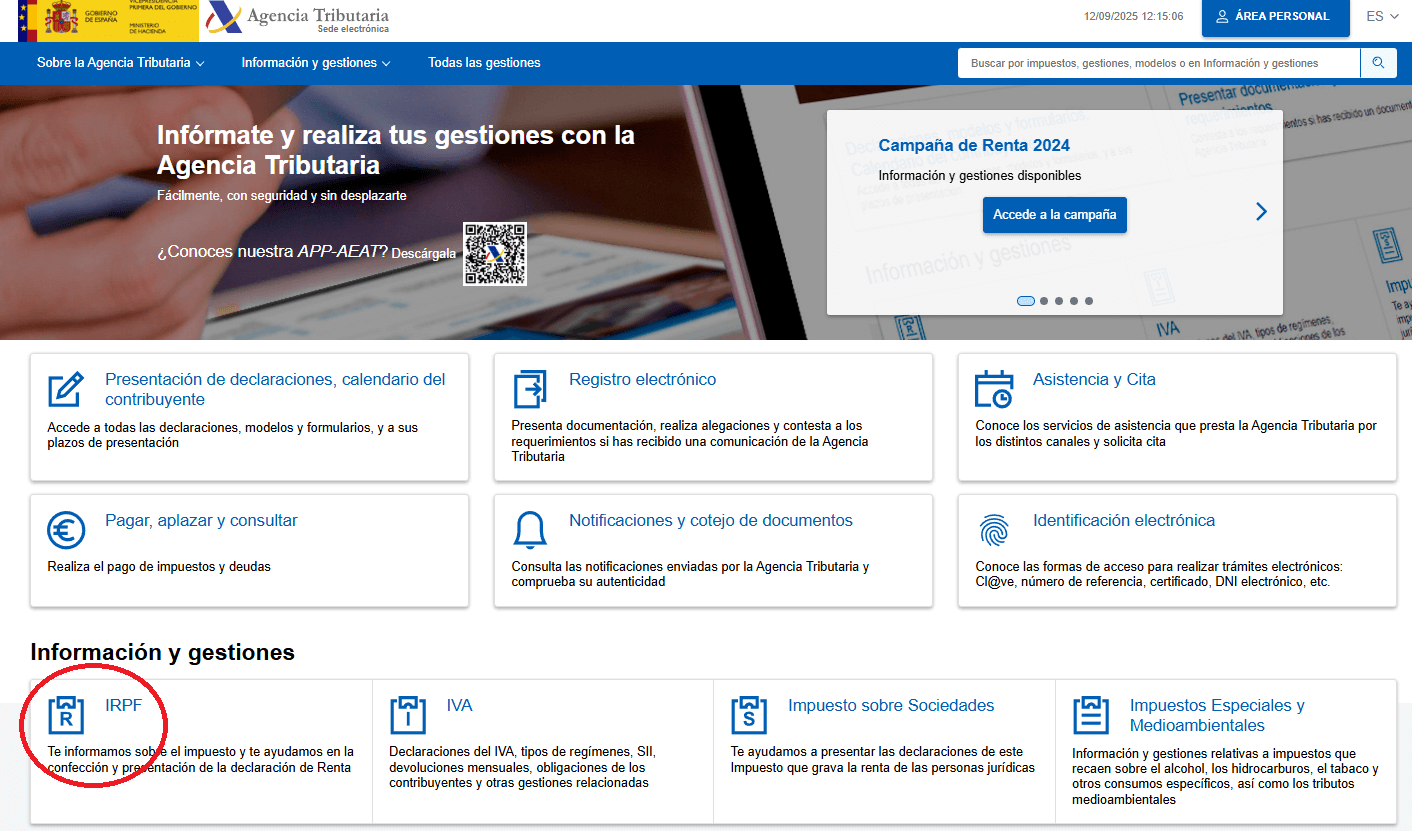1412x831 pixels.
Task: Expand the Información y gestiones menu
Action: 315,63
